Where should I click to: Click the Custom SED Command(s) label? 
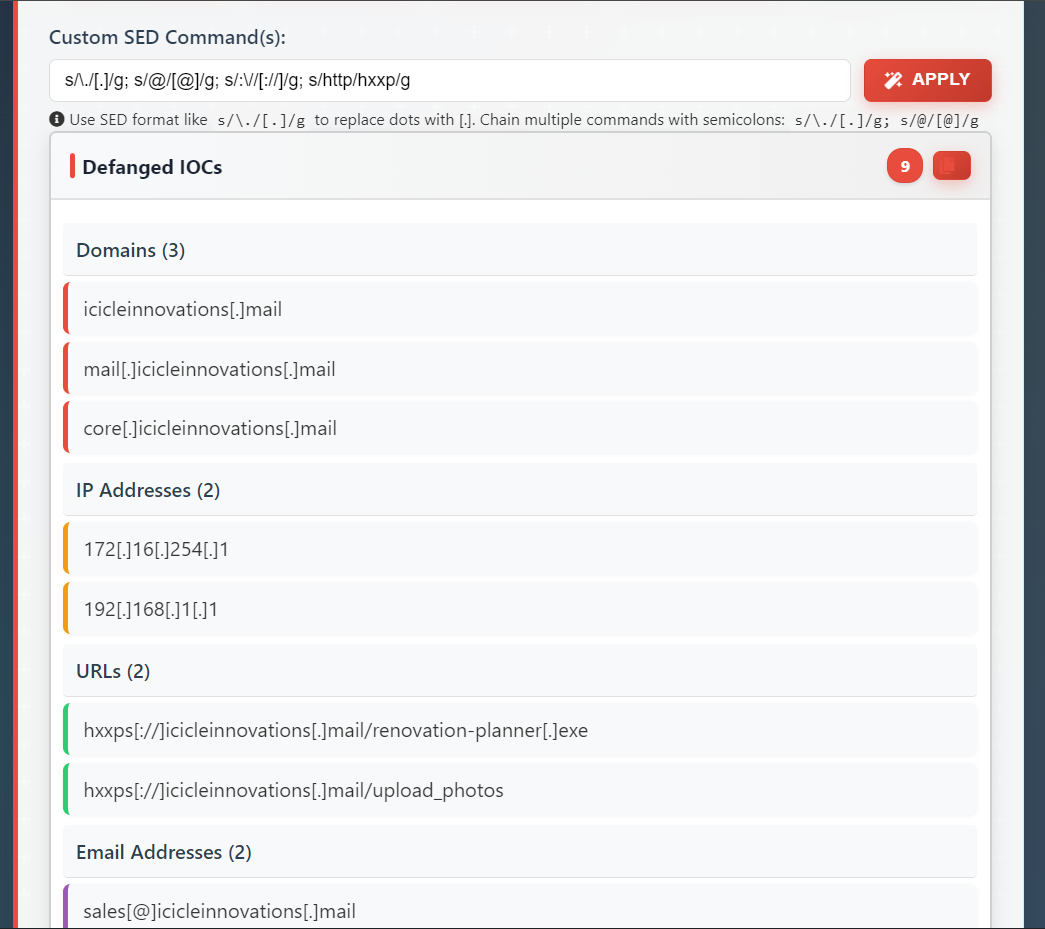tap(167, 37)
